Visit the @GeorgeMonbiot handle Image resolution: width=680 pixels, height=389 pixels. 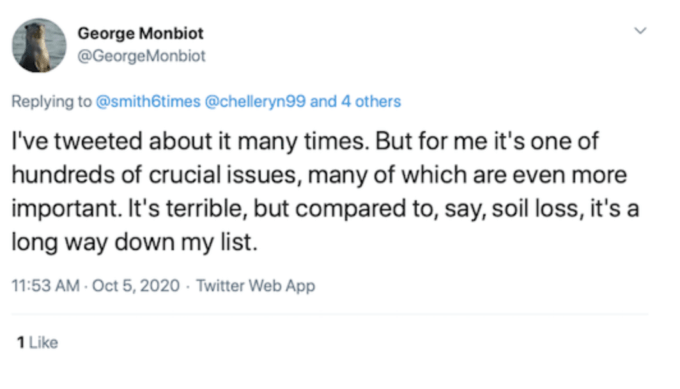pyautogui.click(x=141, y=56)
